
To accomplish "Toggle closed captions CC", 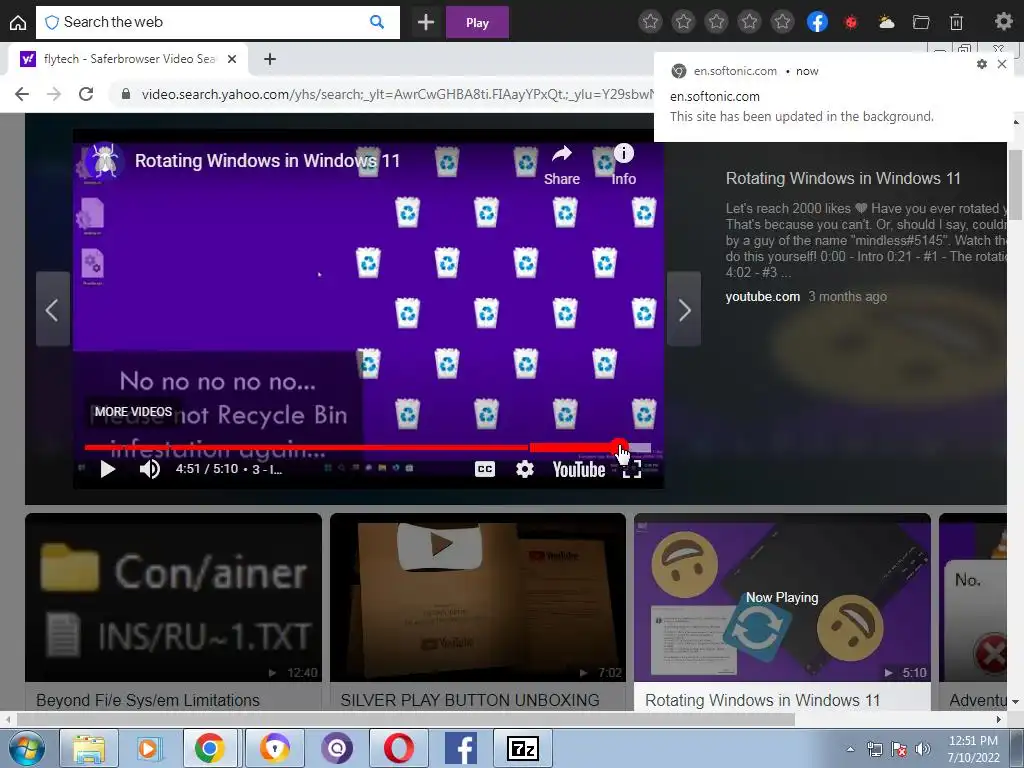I will click(x=485, y=469).
